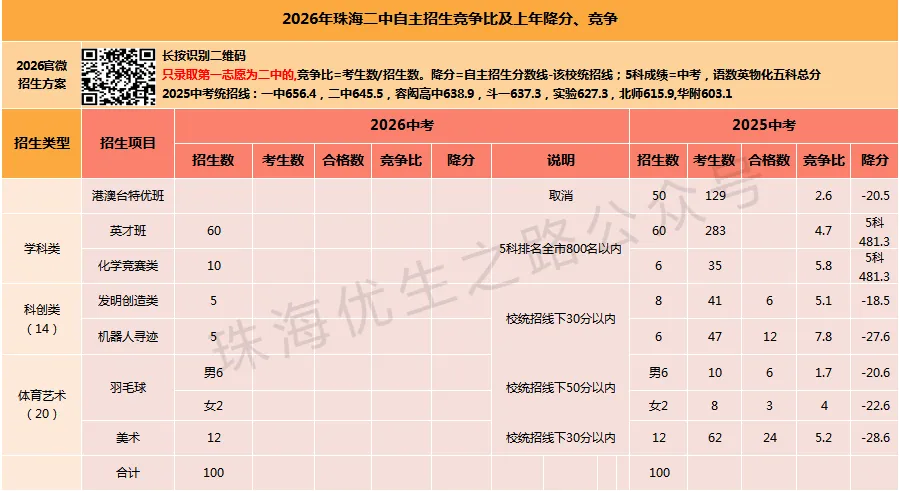The width and height of the screenshot is (899, 491).
Task: Click the 长按识别二维码 text
Action: pos(204,56)
